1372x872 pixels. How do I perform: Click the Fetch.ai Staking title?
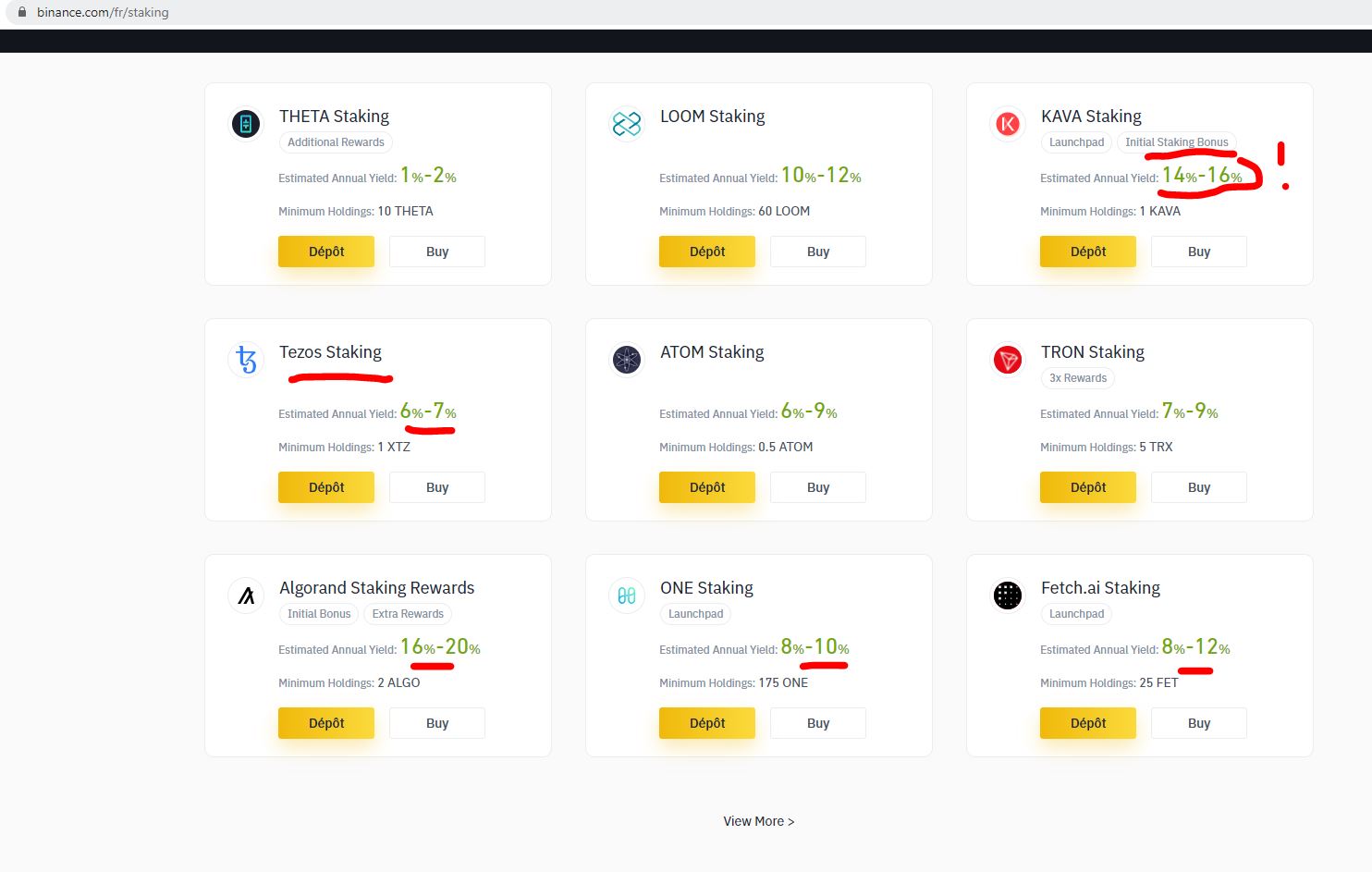[1100, 588]
